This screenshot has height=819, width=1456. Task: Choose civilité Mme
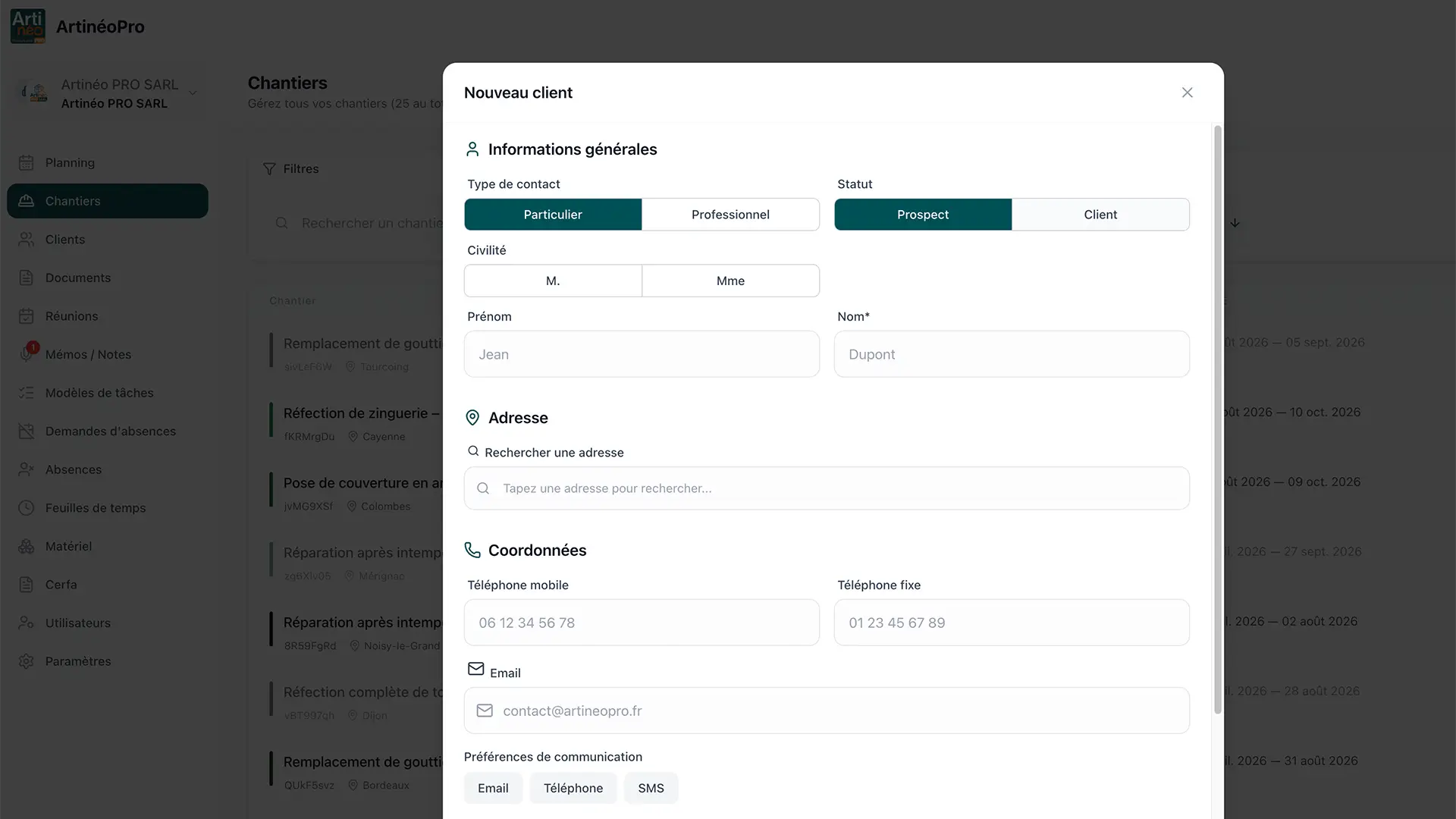(730, 281)
